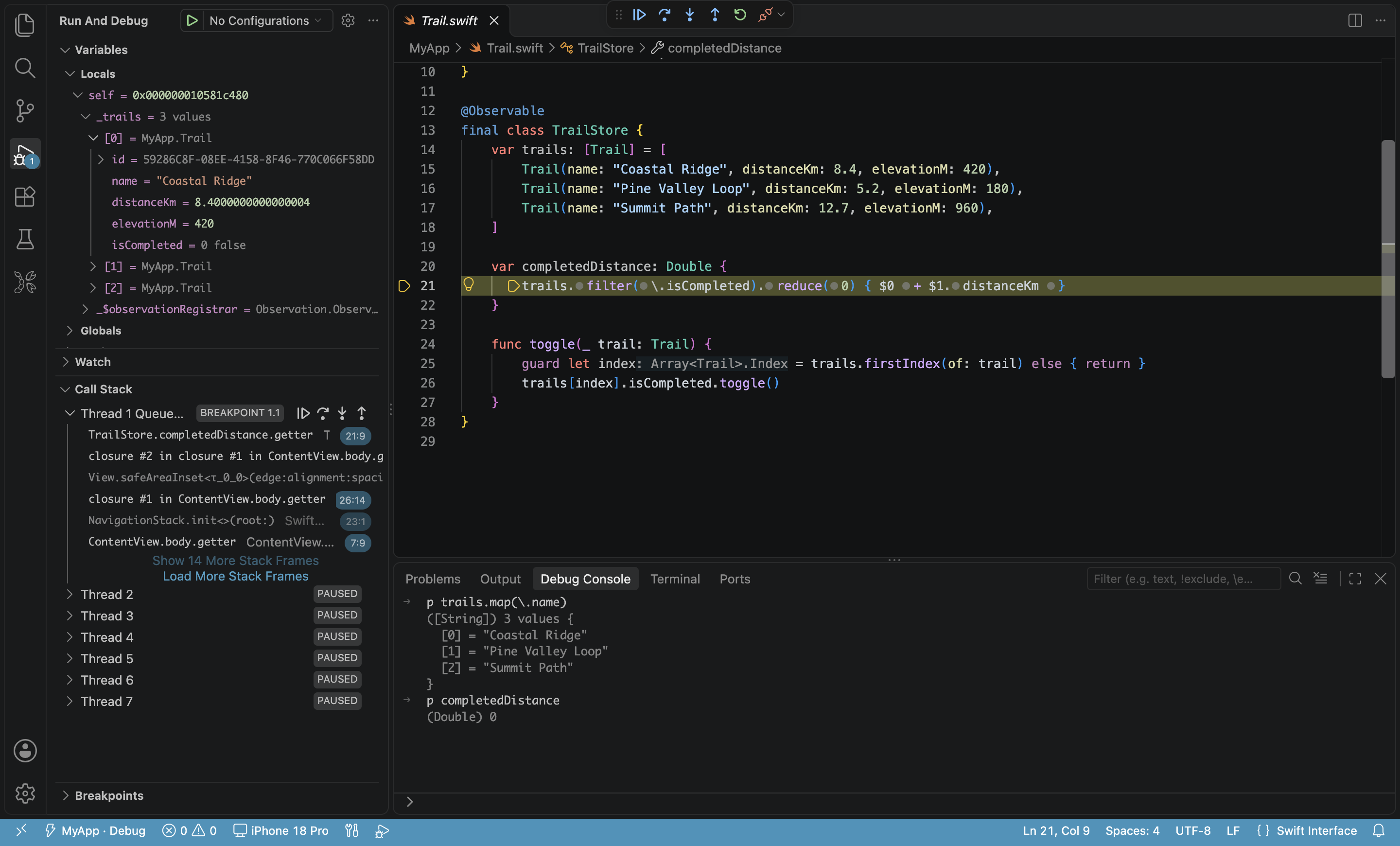Screen dimensions: 1400x846
Task: Disconnect the debugger from toolbar
Action: [x=765, y=15]
